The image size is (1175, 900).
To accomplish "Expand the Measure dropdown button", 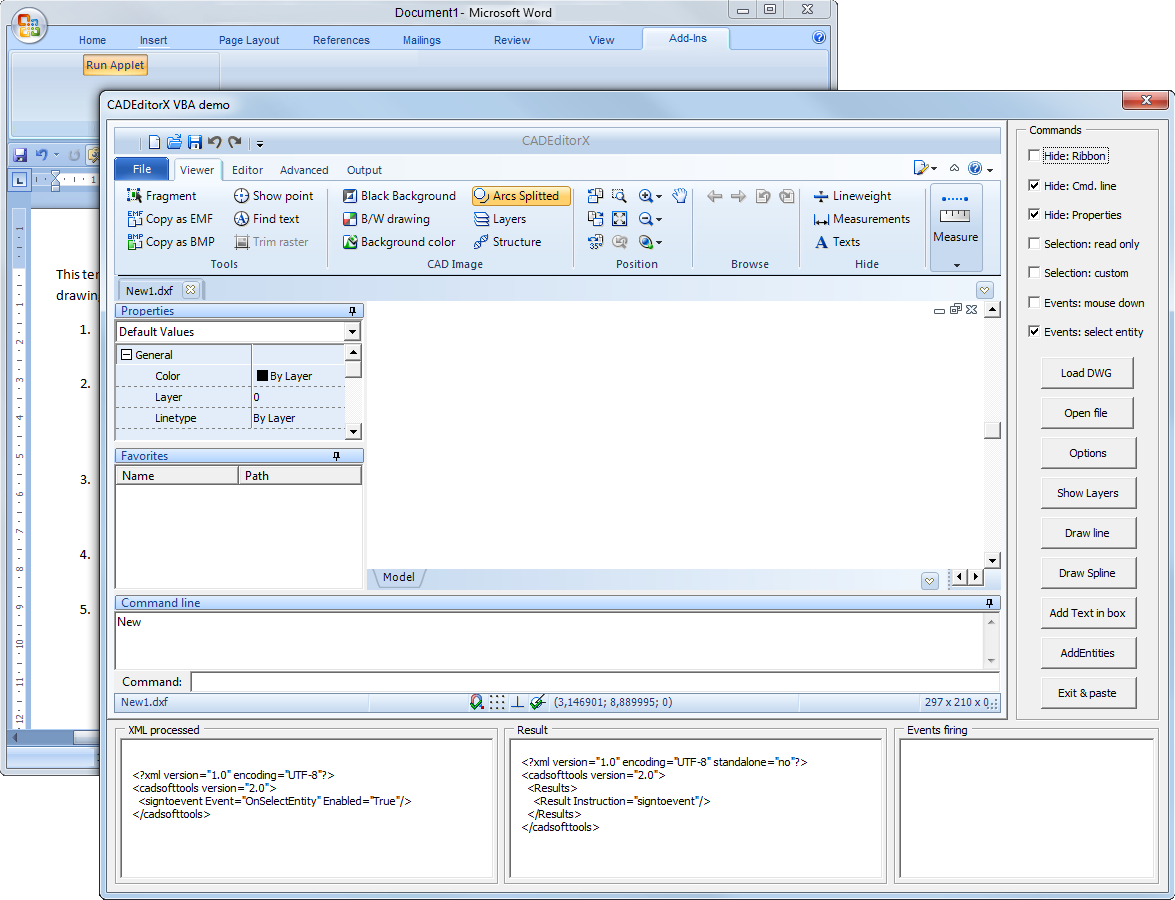I will coord(956,265).
